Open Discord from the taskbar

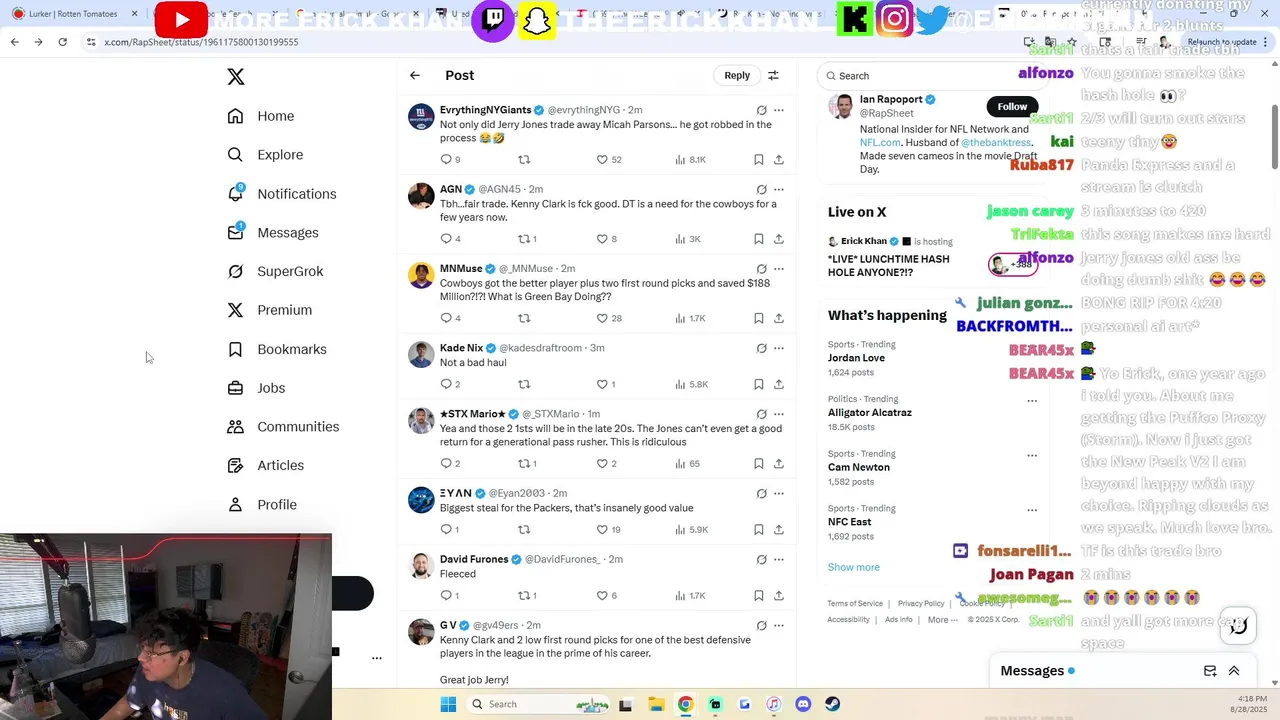tap(803, 704)
